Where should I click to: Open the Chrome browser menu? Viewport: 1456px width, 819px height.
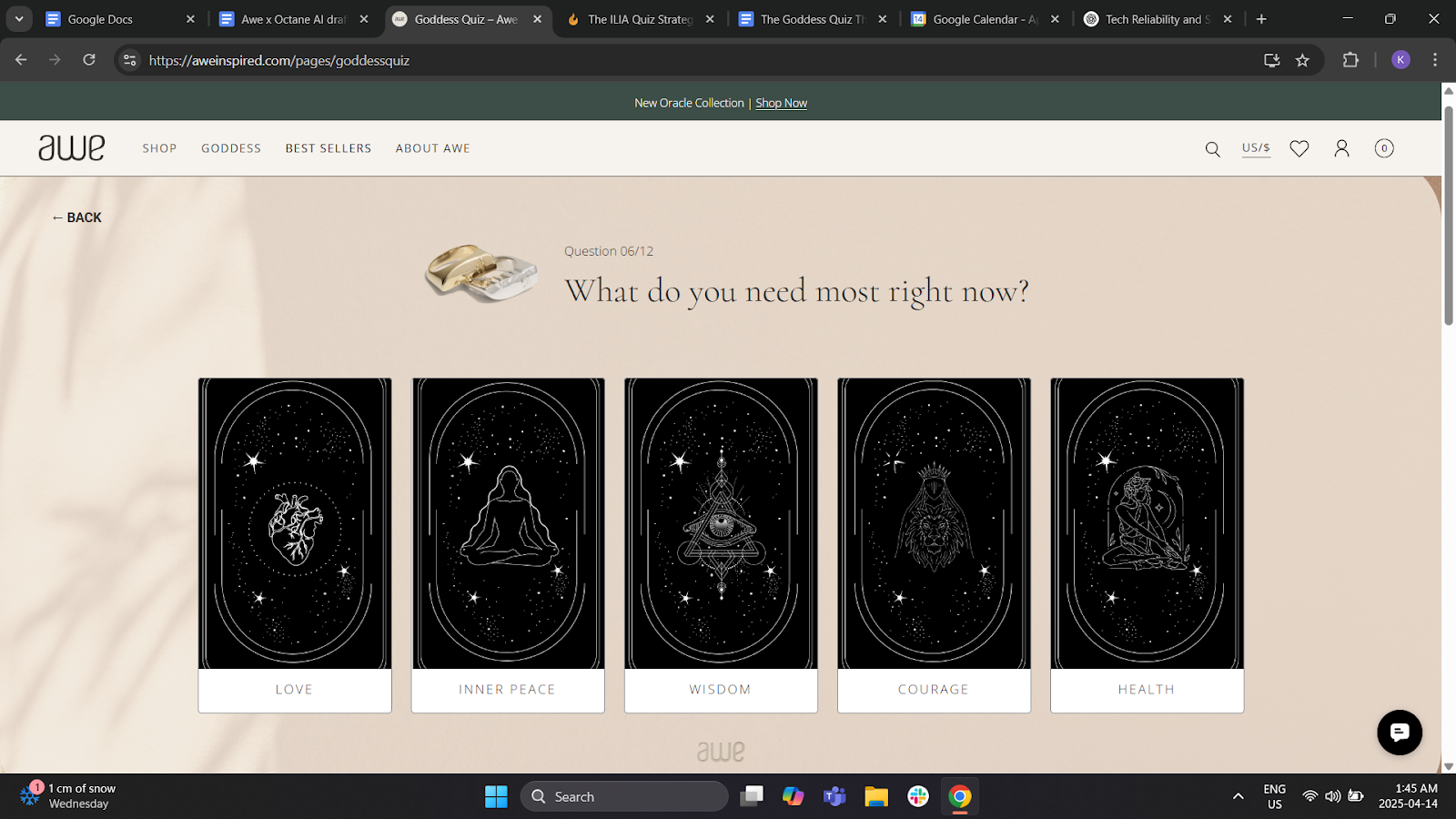coord(1435,60)
